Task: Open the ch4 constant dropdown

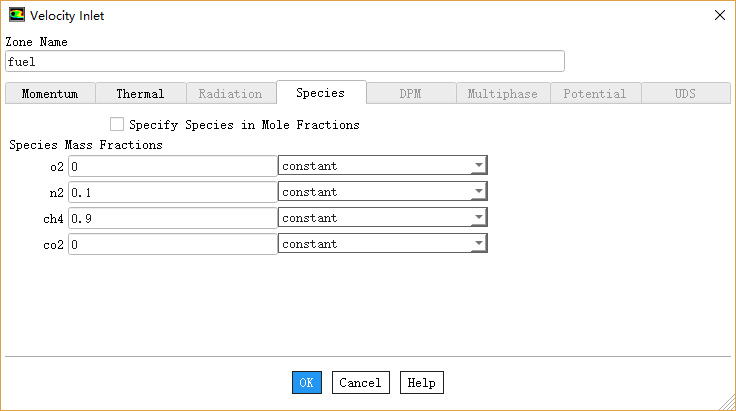Action: [479, 218]
